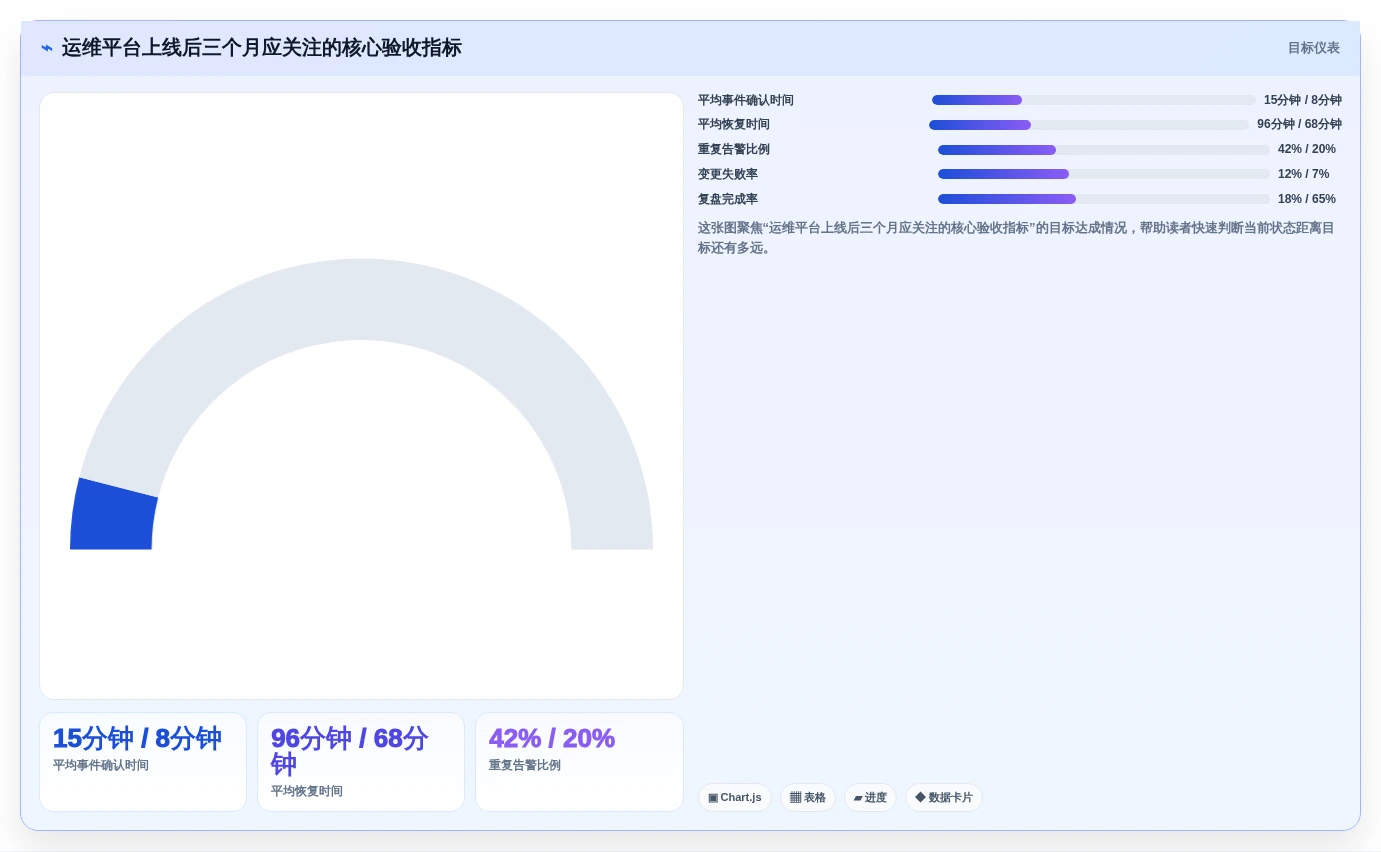Click the 数据卡片 tag chip

(x=944, y=797)
